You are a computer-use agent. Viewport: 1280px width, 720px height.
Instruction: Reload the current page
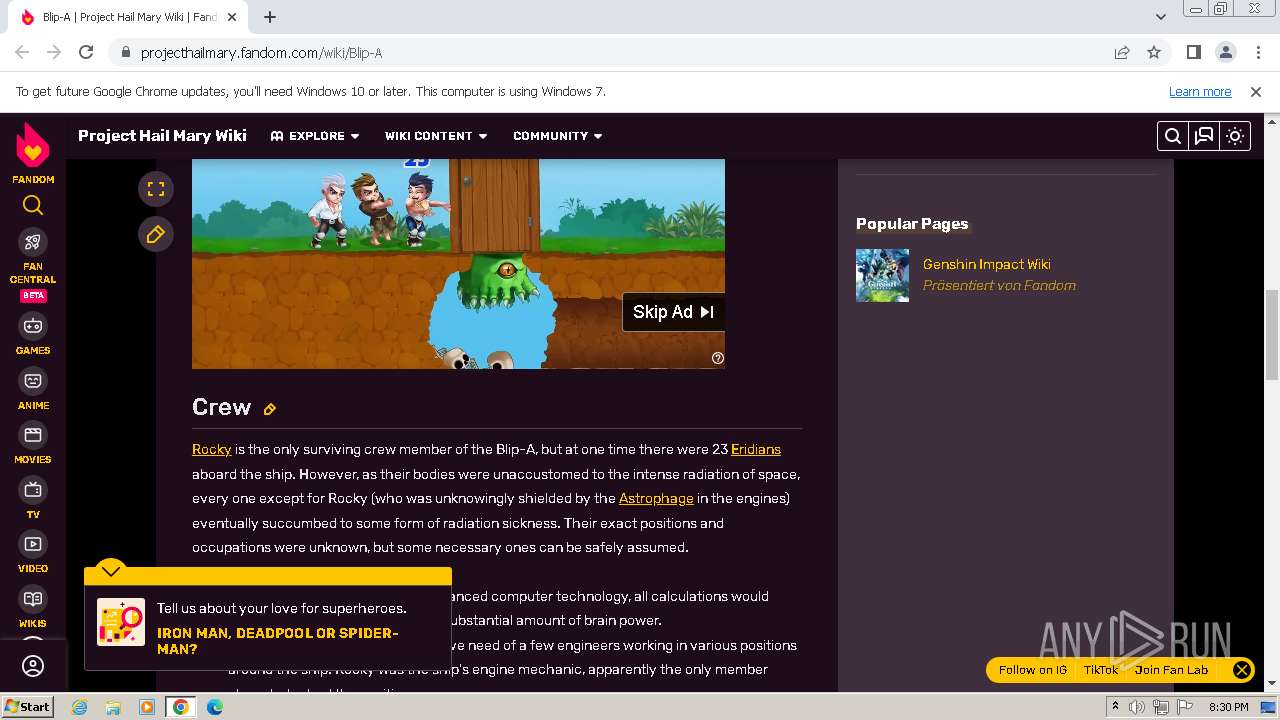86,52
